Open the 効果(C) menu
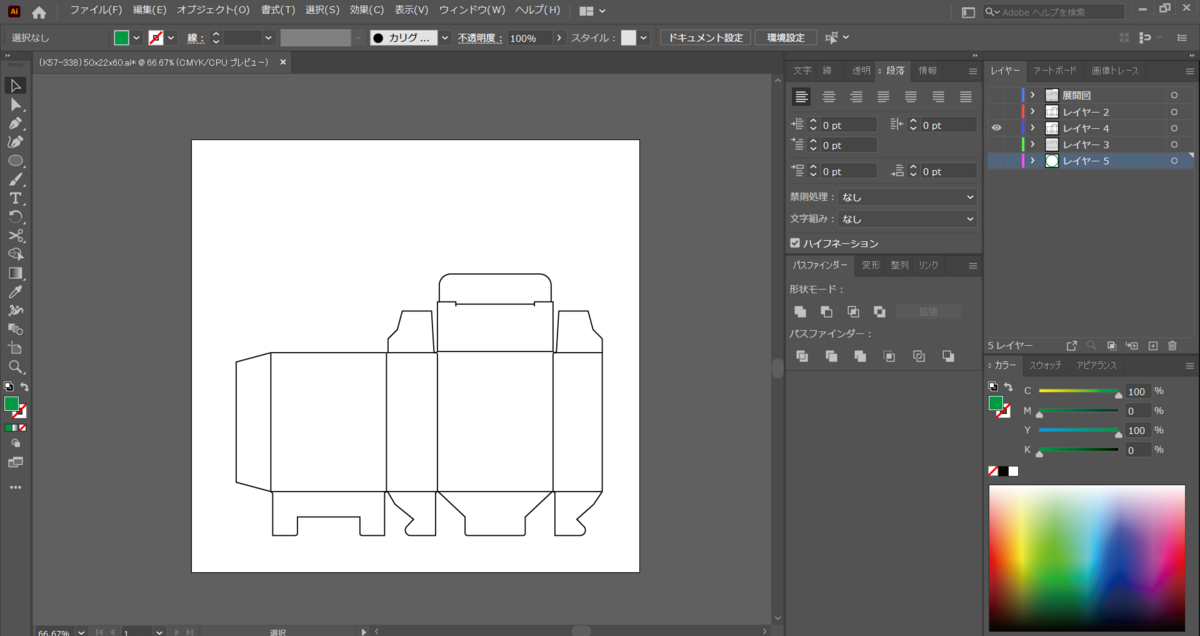The image size is (1200, 636). click(366, 10)
